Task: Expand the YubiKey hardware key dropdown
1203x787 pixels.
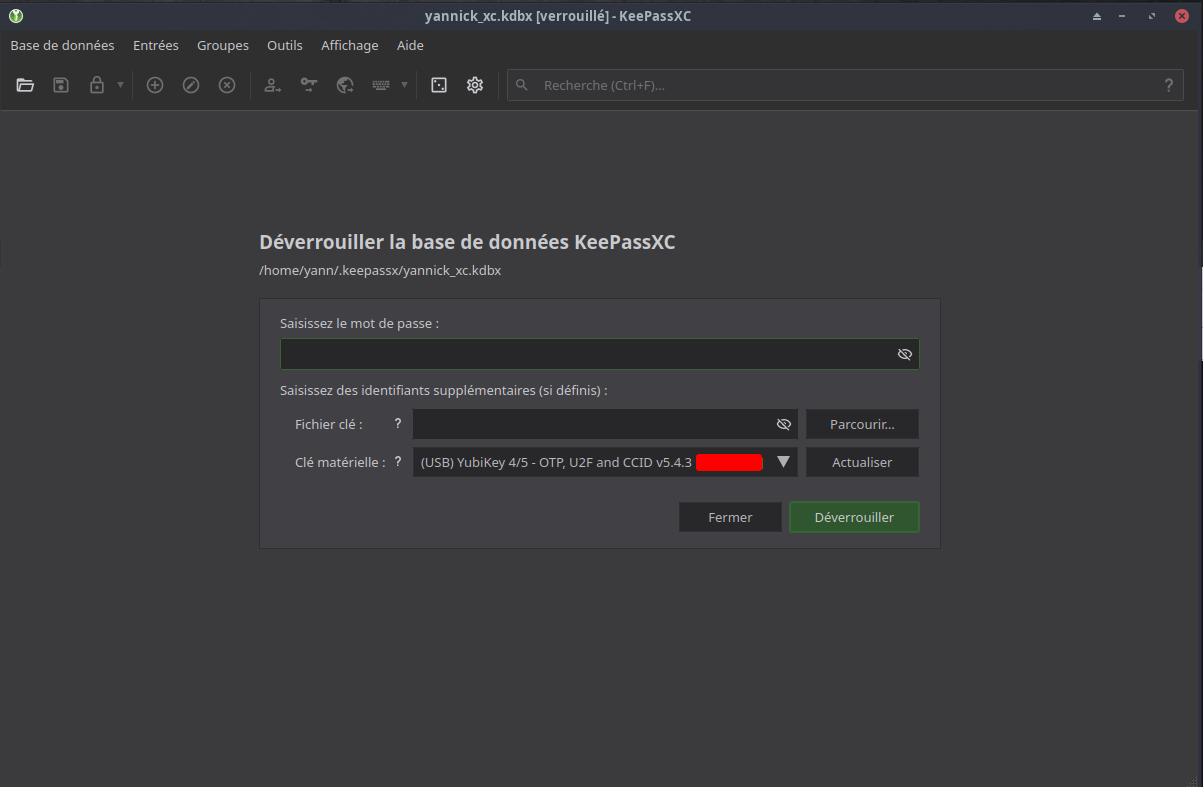Action: 783,462
